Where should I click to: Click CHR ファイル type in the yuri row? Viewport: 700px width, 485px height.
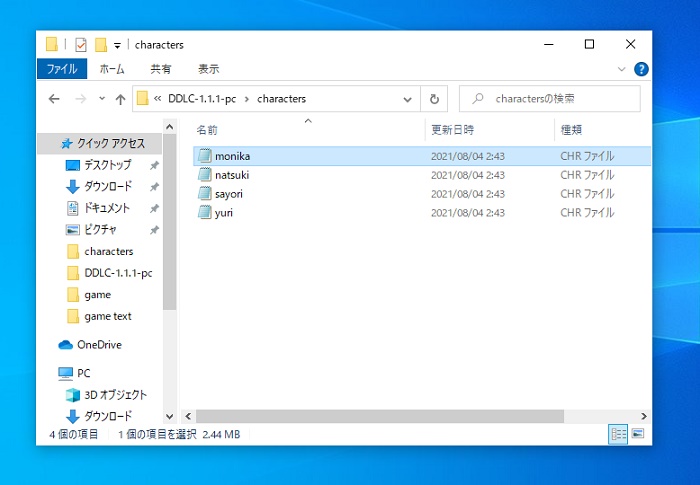click(587, 213)
